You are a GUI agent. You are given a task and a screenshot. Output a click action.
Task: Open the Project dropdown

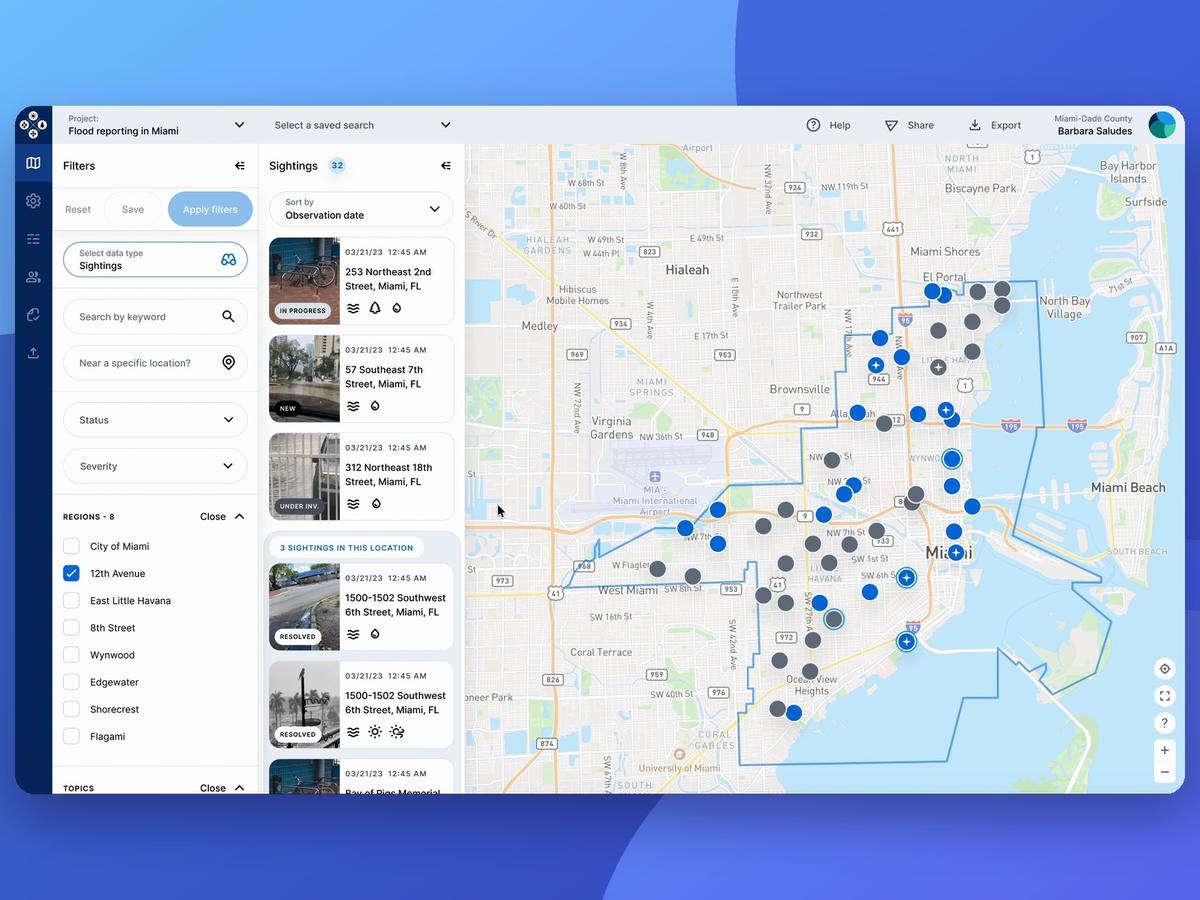point(156,125)
